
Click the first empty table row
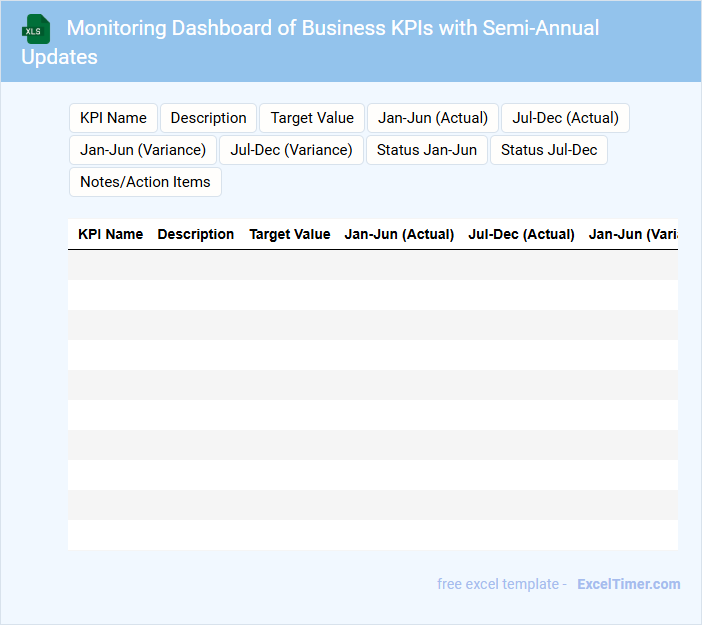pyautogui.click(x=372, y=265)
